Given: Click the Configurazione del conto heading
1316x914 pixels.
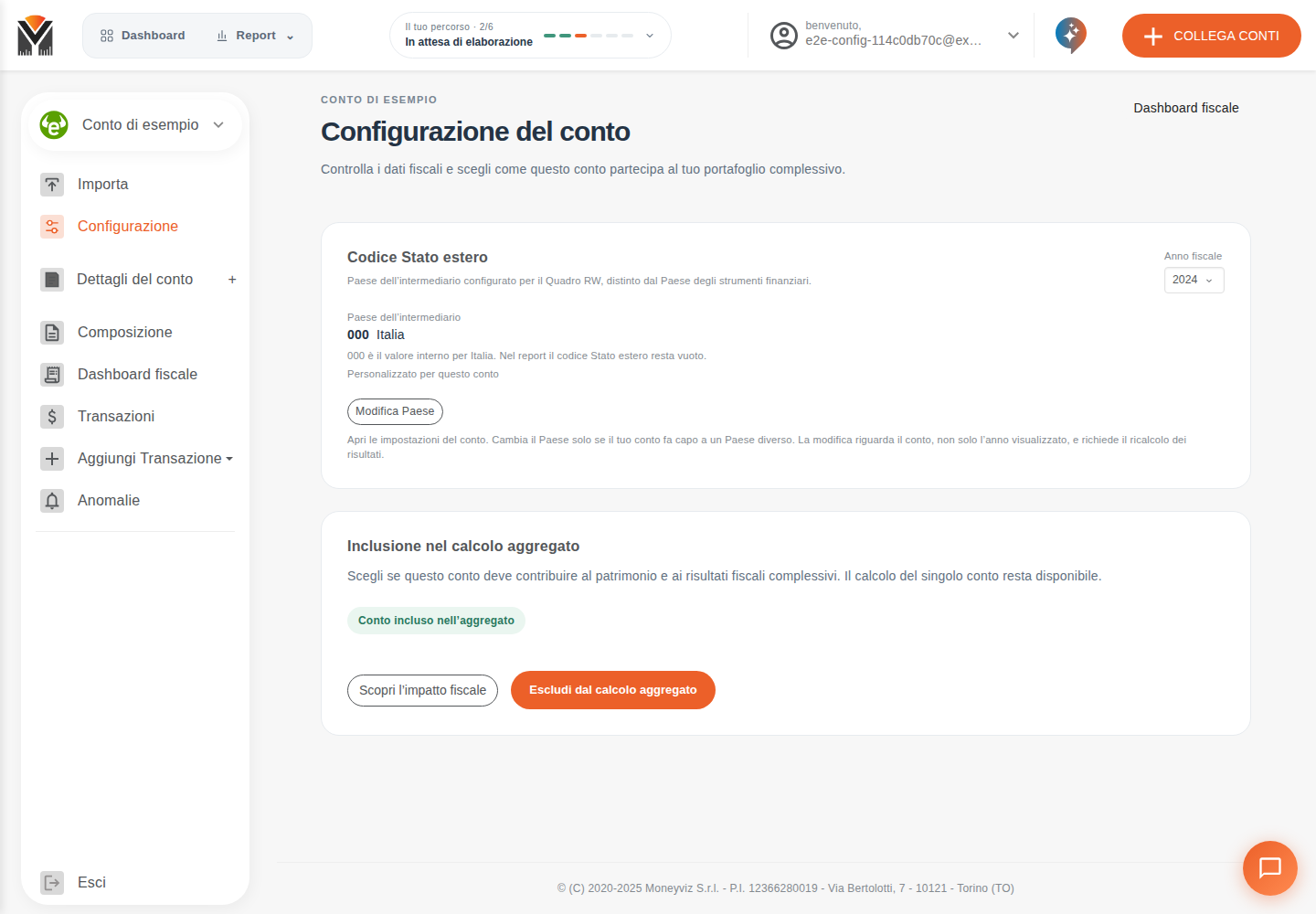Looking at the screenshot, I should (x=475, y=132).
